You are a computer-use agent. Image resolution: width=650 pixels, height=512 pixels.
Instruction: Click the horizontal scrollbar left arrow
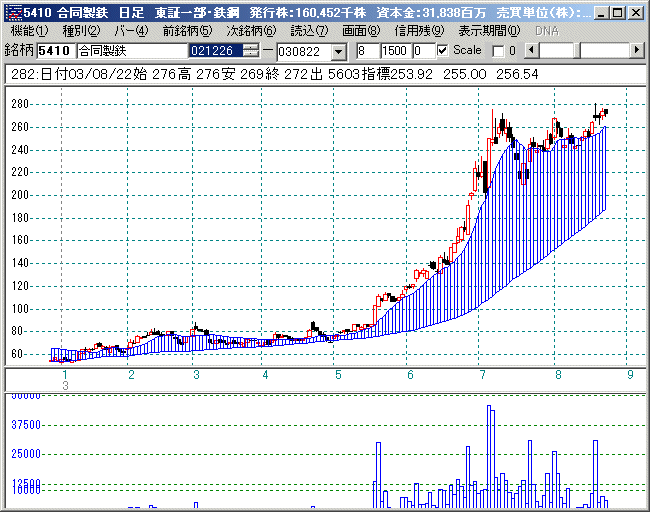[531, 50]
